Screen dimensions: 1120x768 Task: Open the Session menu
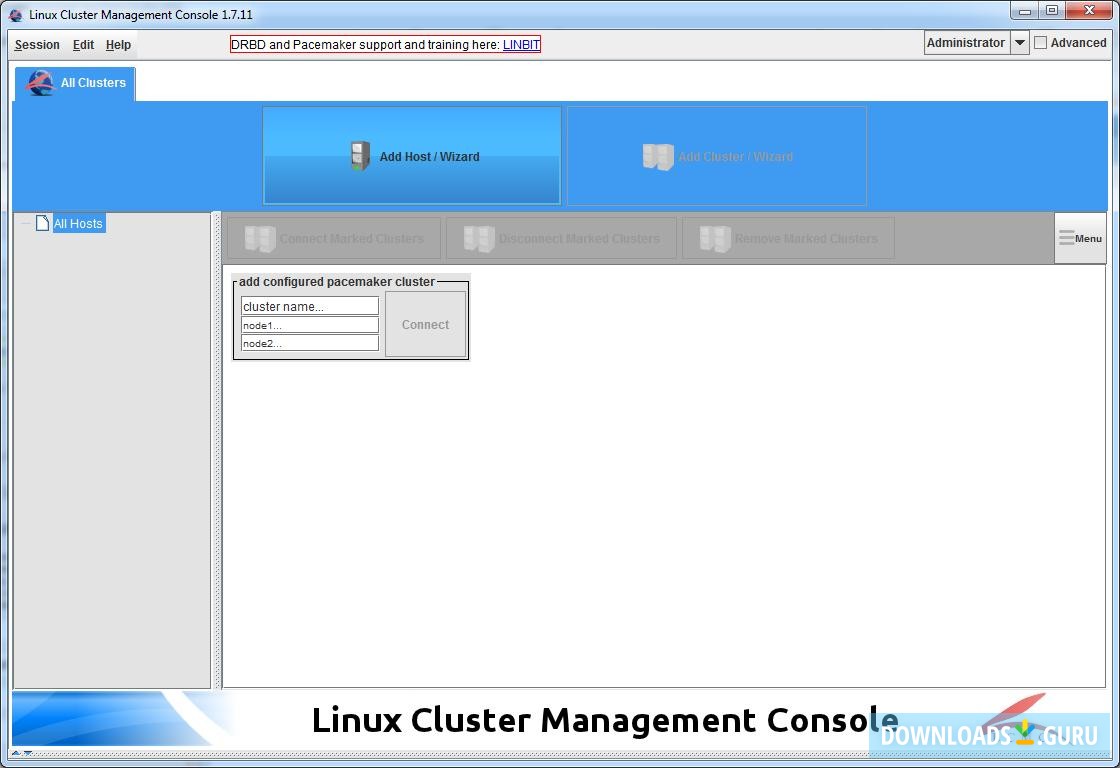(x=37, y=44)
